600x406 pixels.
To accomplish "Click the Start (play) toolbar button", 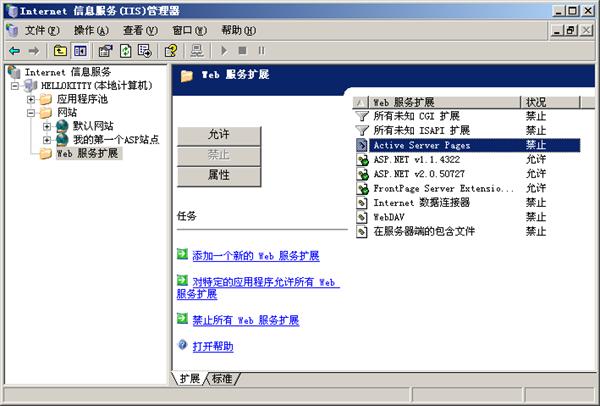I will 224,51.
